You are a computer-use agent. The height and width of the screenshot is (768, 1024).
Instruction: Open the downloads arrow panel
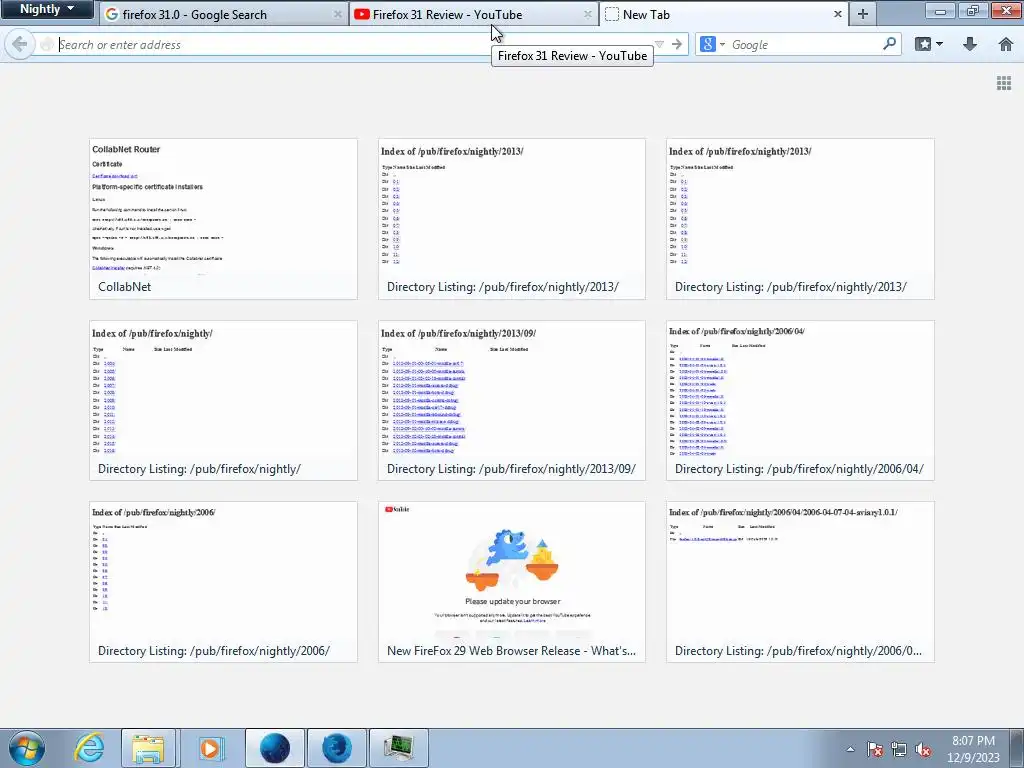tap(970, 44)
